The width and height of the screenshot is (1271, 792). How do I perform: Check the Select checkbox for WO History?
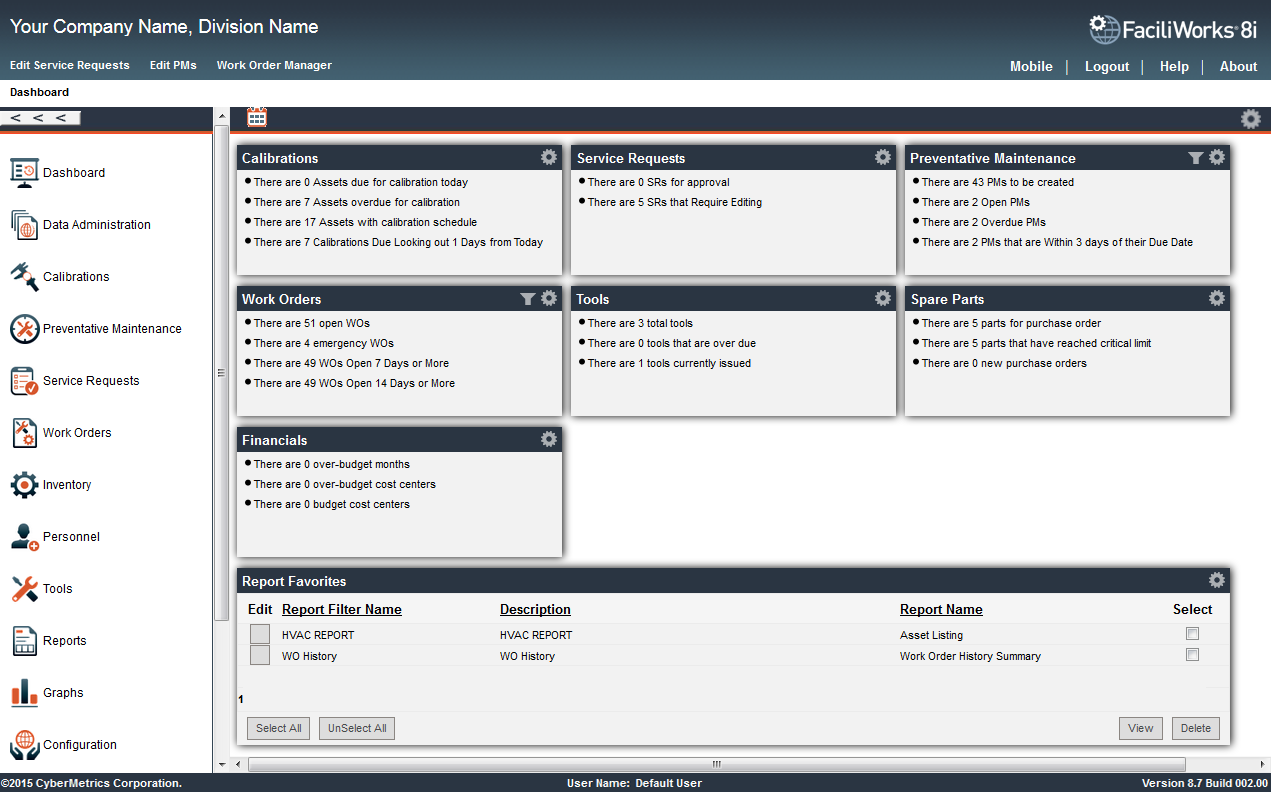point(1192,655)
